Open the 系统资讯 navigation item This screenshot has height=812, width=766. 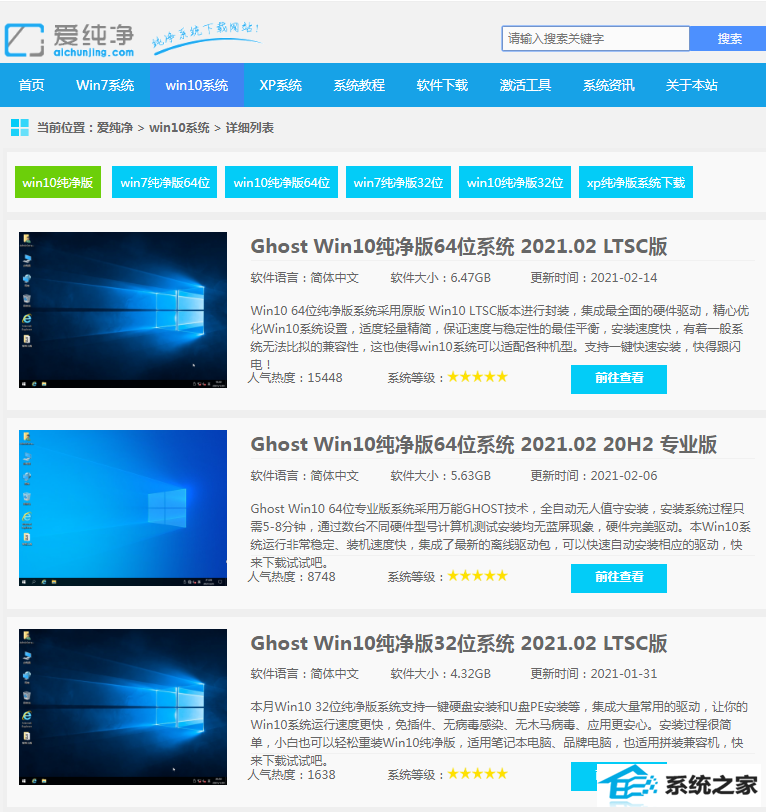[609, 85]
